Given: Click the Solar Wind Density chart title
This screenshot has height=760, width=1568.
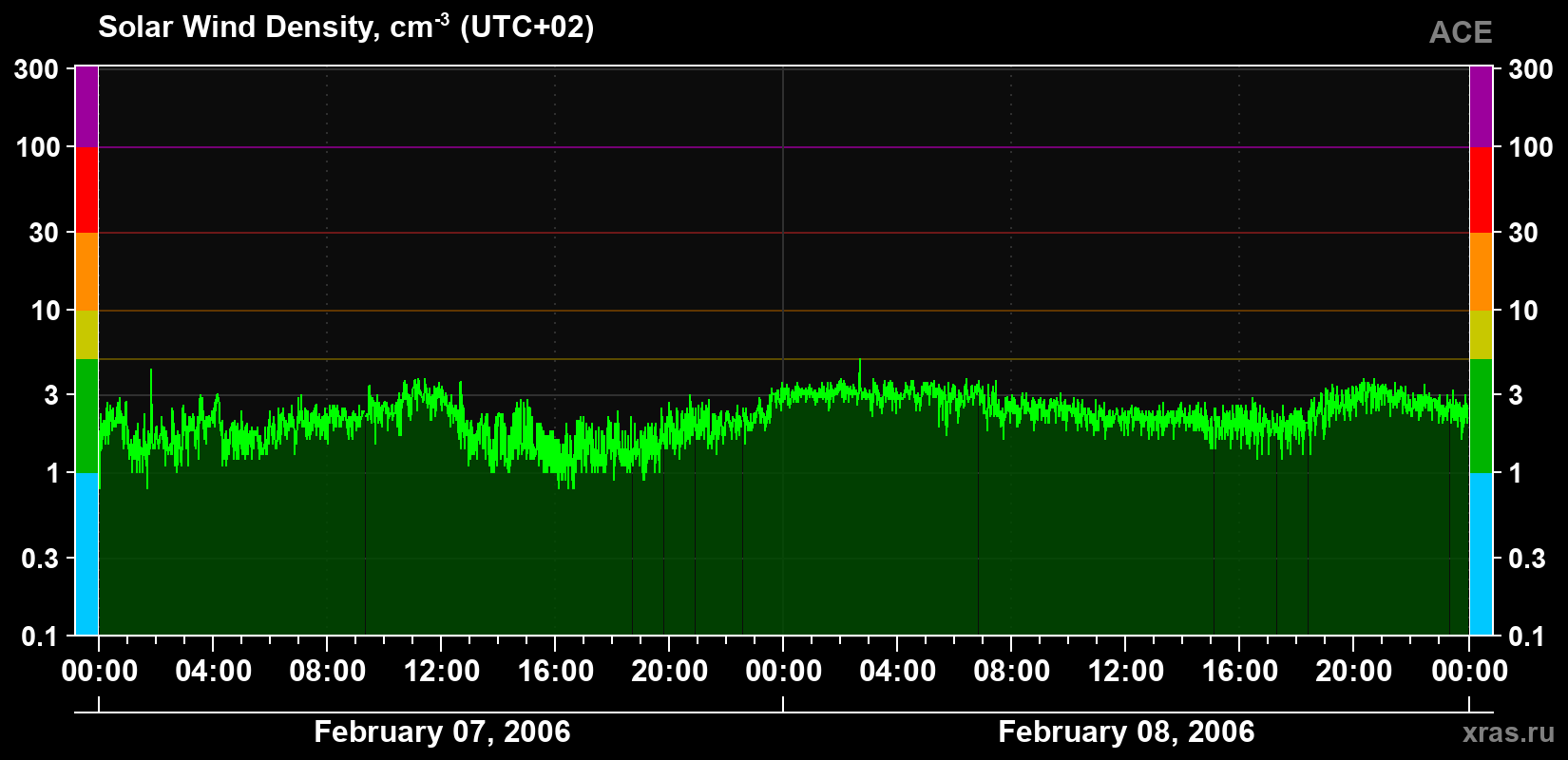Looking at the screenshot, I should click(x=346, y=27).
